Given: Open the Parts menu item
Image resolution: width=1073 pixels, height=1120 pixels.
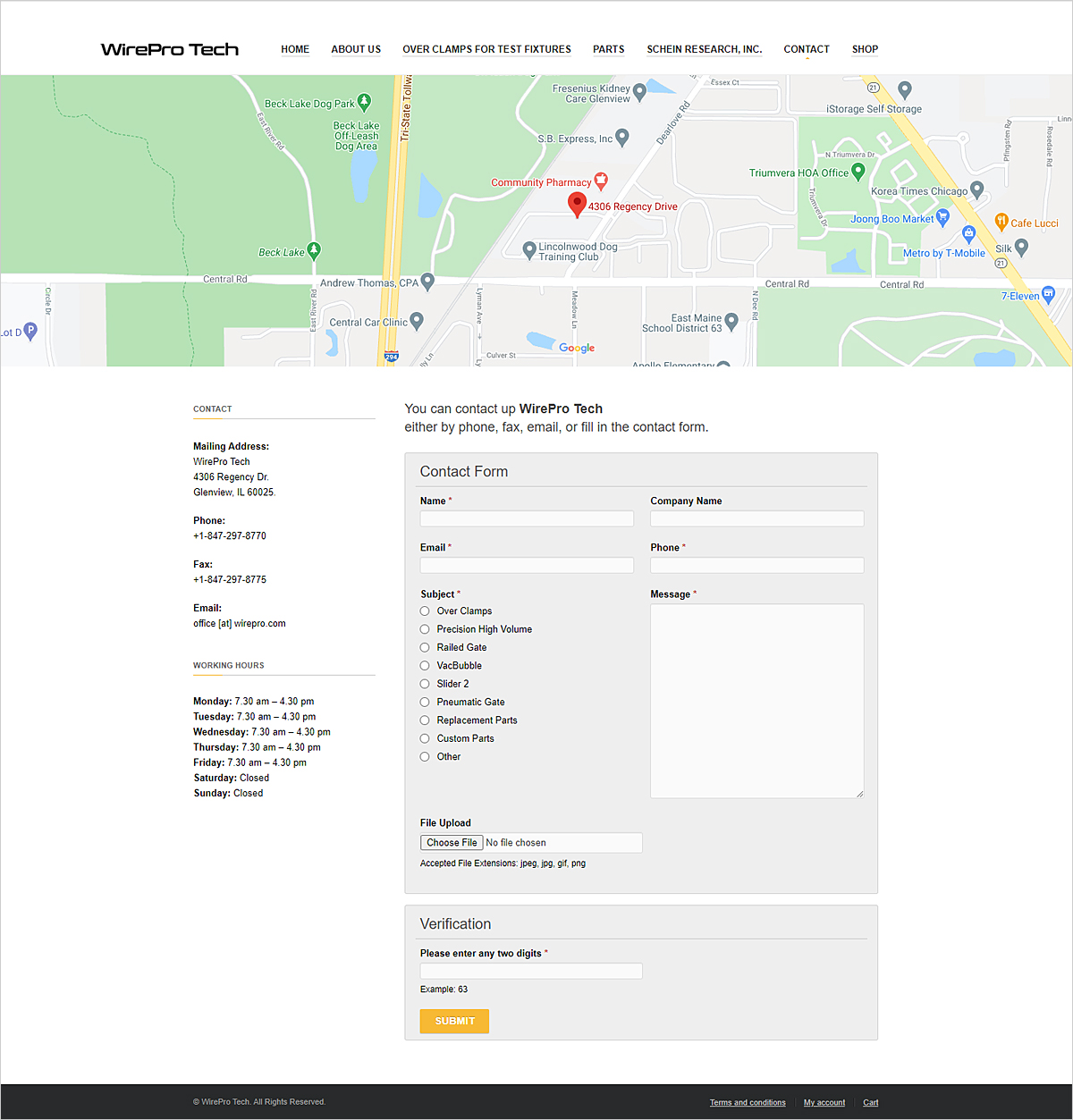Looking at the screenshot, I should (x=609, y=49).
